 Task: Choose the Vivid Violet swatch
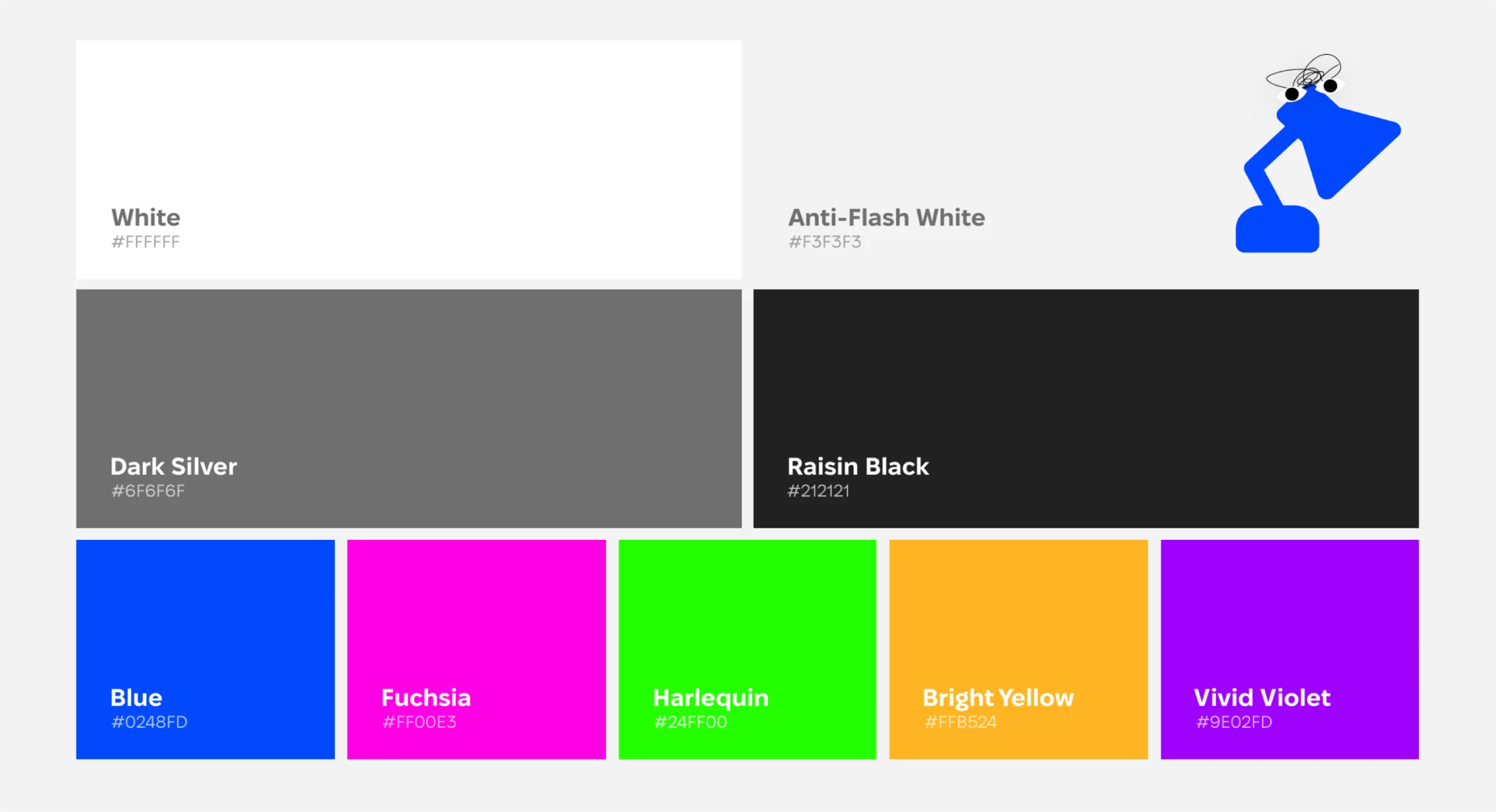point(1290,649)
